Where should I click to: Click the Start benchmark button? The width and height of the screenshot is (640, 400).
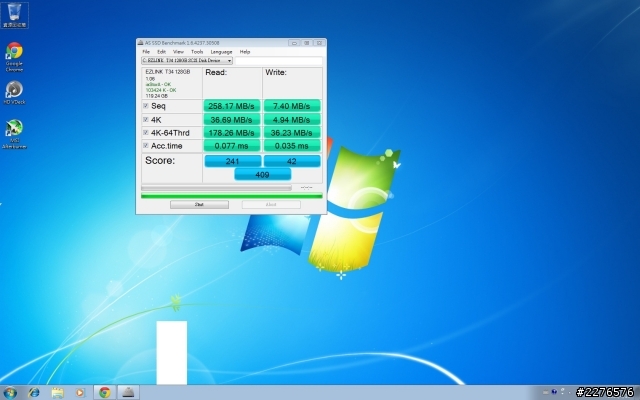pyautogui.click(x=199, y=204)
